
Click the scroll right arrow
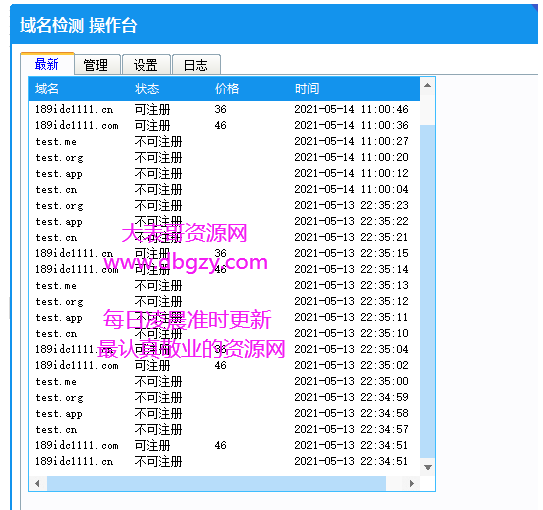(412, 483)
